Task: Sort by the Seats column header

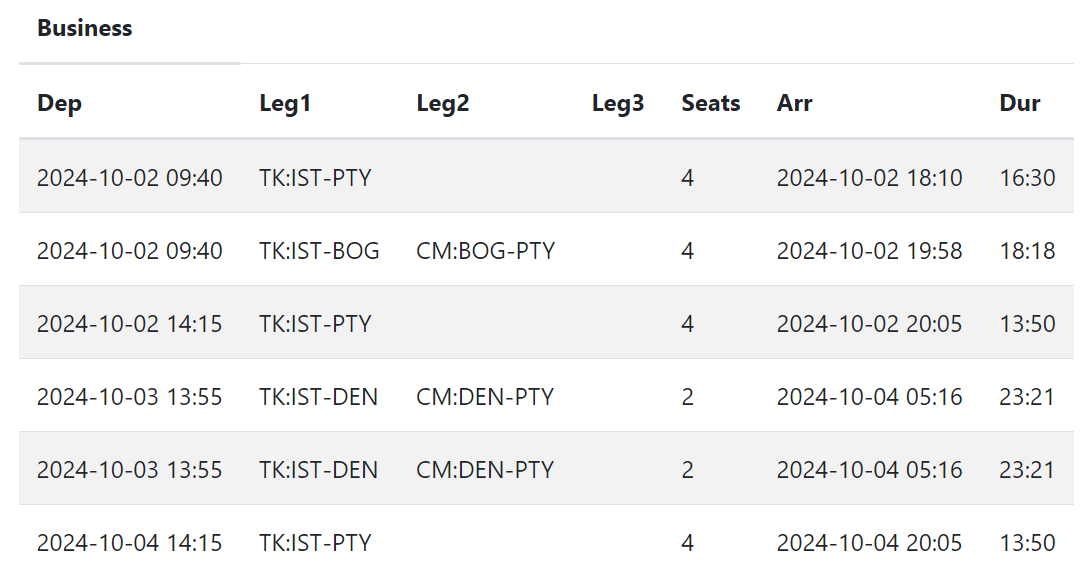Action: point(711,103)
